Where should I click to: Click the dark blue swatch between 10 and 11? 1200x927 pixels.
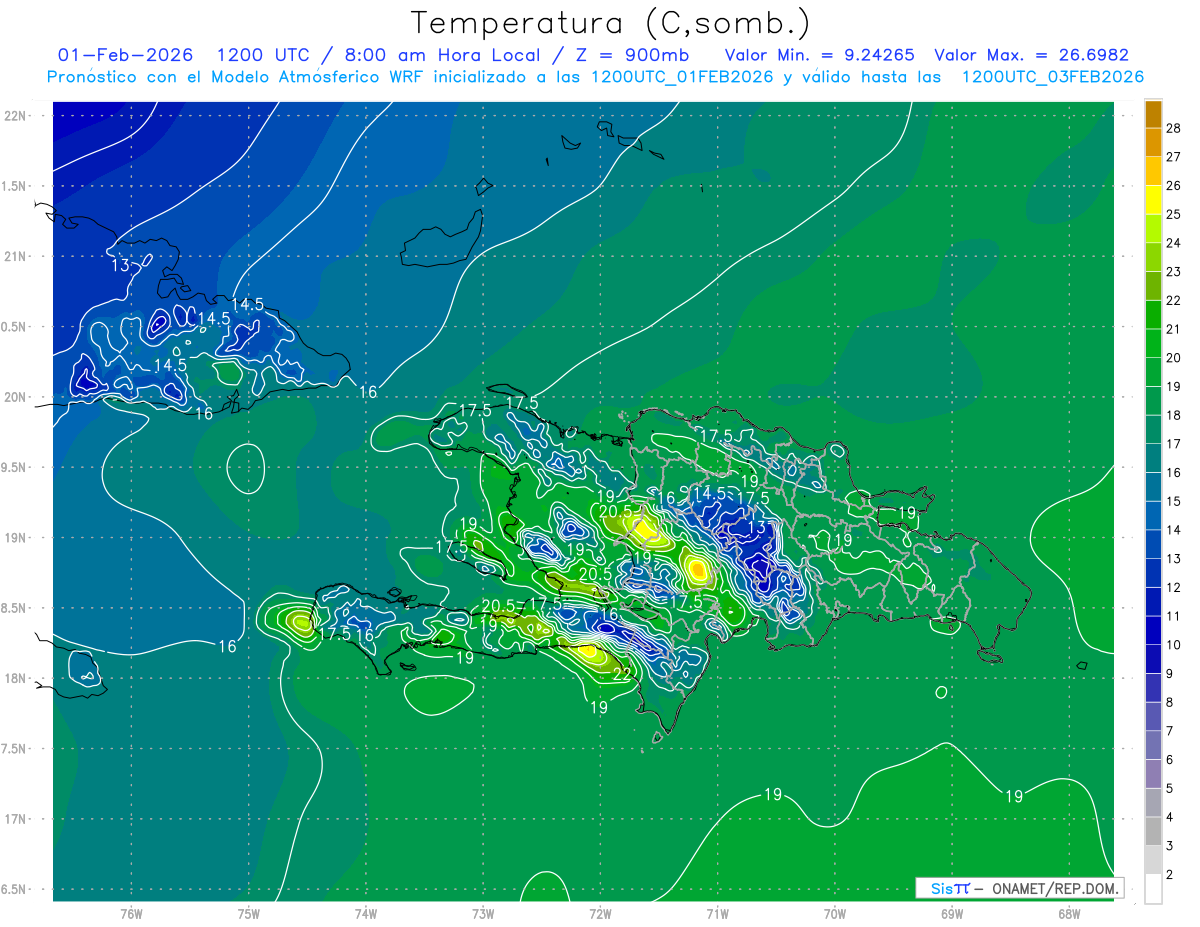1153,631
